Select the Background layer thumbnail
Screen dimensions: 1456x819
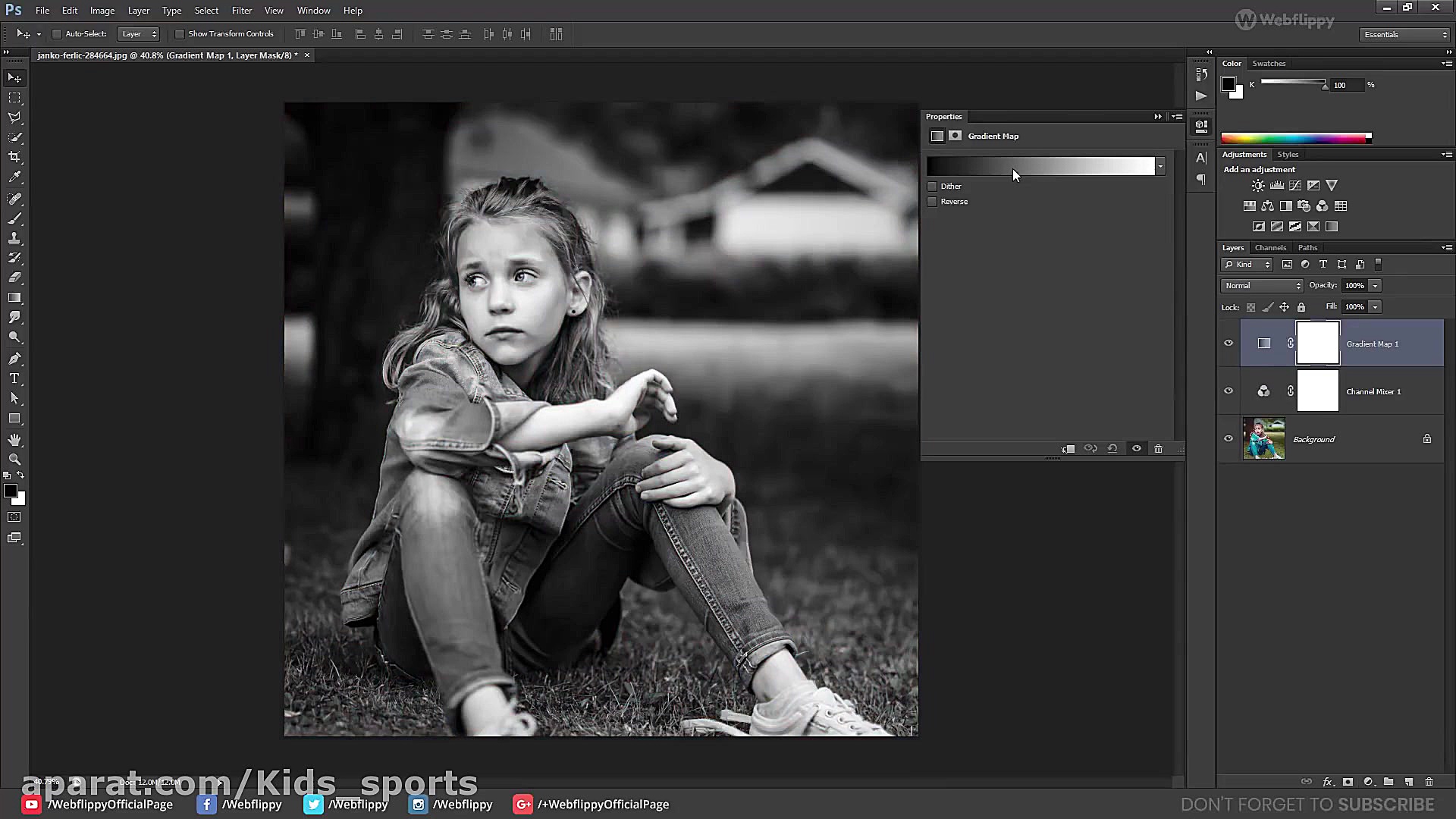pyautogui.click(x=1263, y=439)
